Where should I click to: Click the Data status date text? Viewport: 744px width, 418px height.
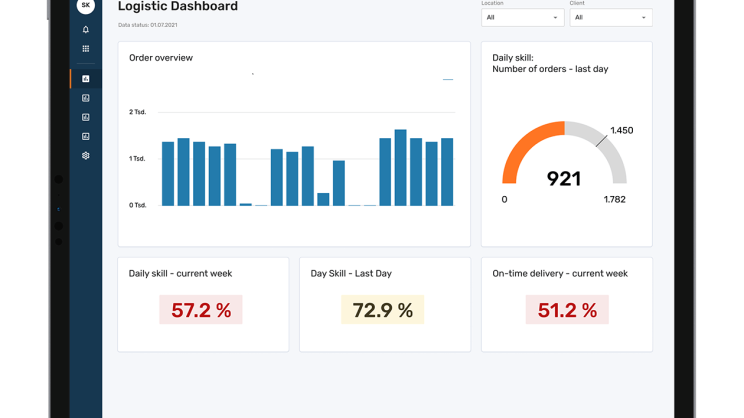(x=147, y=24)
